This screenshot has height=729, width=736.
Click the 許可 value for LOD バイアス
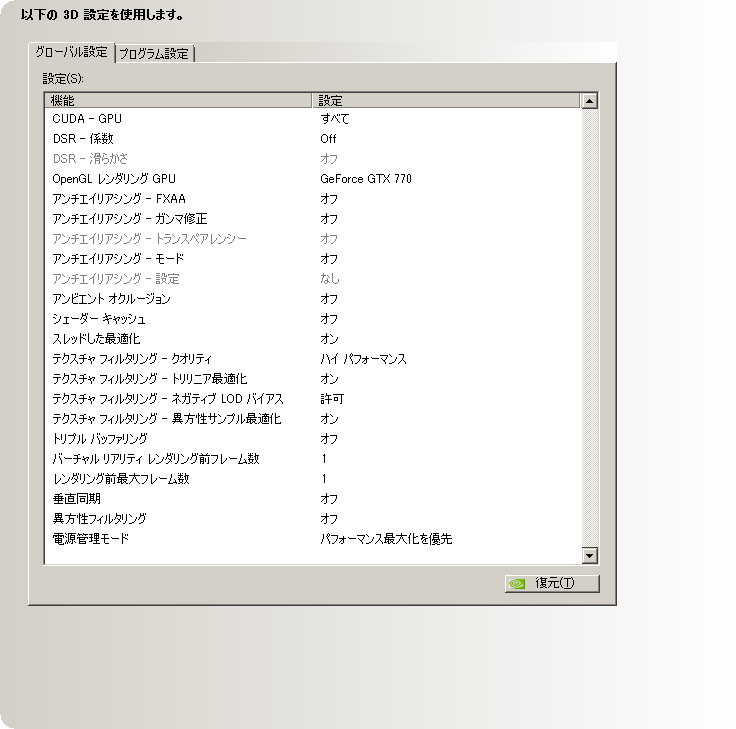(332, 399)
